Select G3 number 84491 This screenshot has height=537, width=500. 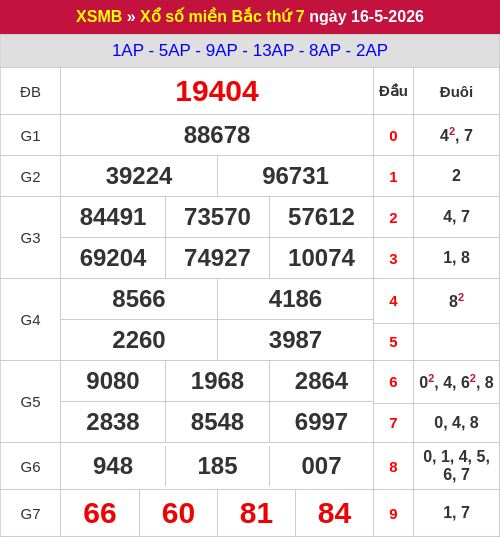pyautogui.click(x=113, y=217)
